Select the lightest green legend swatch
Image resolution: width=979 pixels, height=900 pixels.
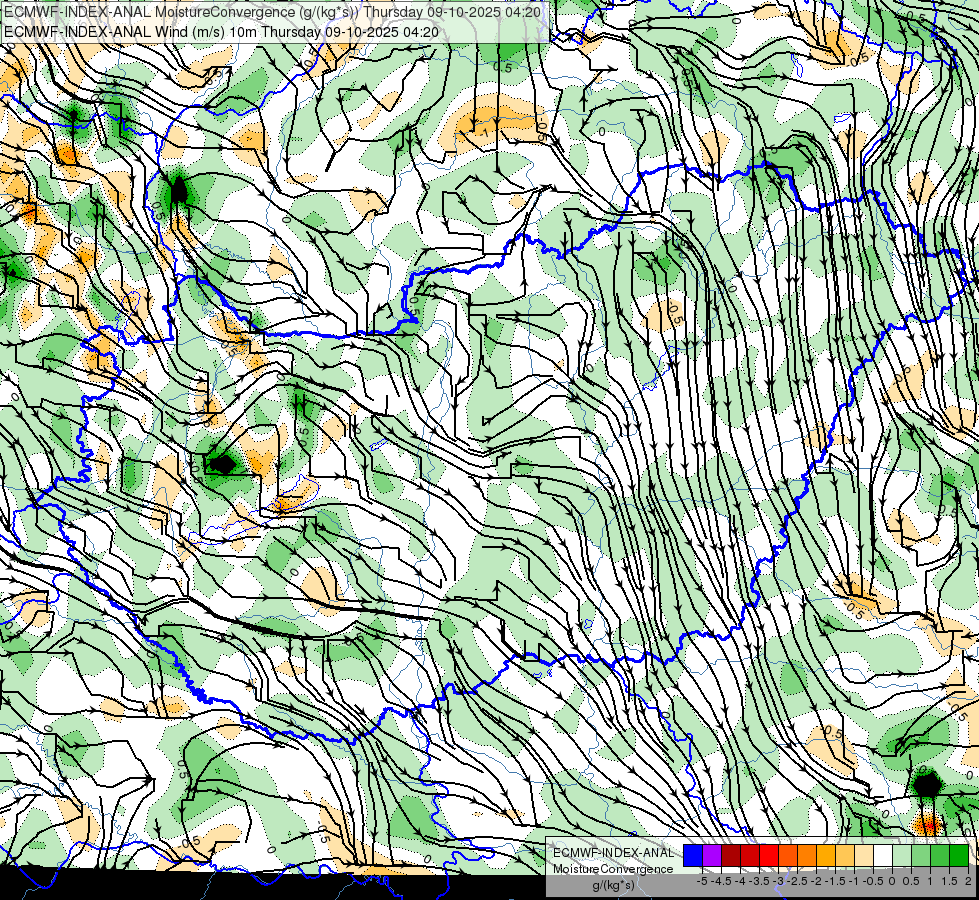pos(902,856)
